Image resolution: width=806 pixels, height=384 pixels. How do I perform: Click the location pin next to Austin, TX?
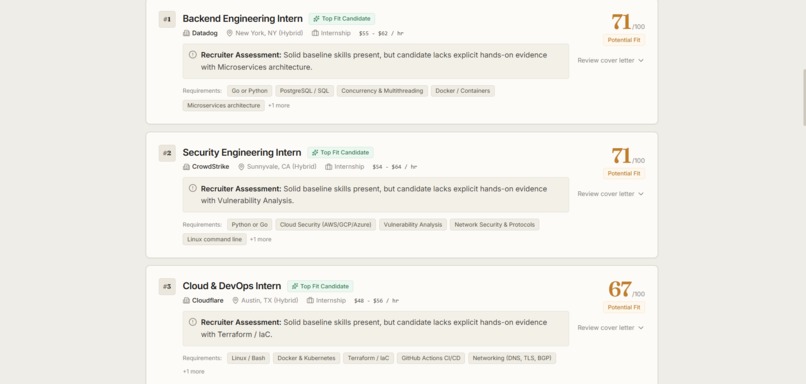[235, 300]
